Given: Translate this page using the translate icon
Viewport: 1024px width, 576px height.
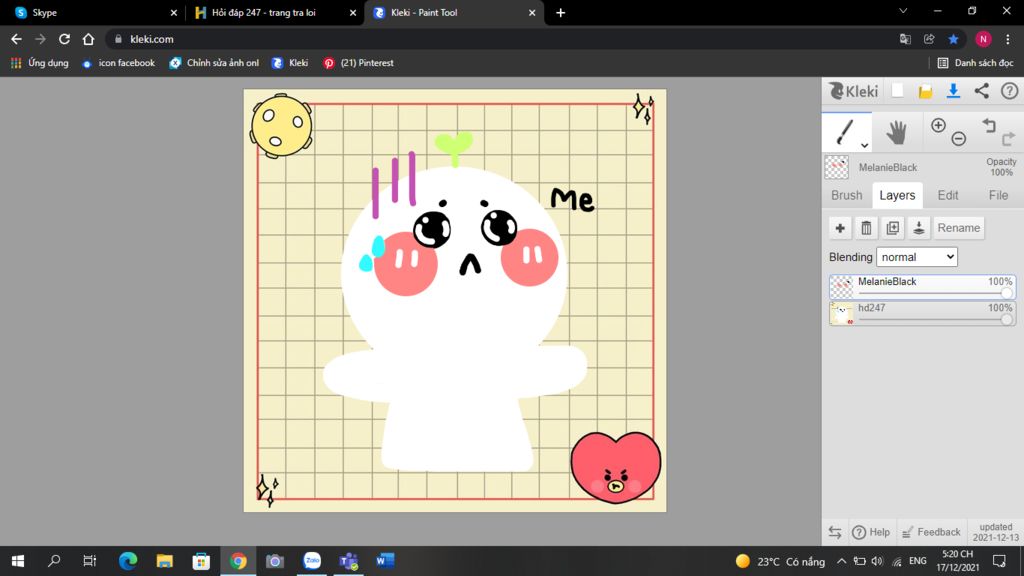Looking at the screenshot, I should coord(905,39).
